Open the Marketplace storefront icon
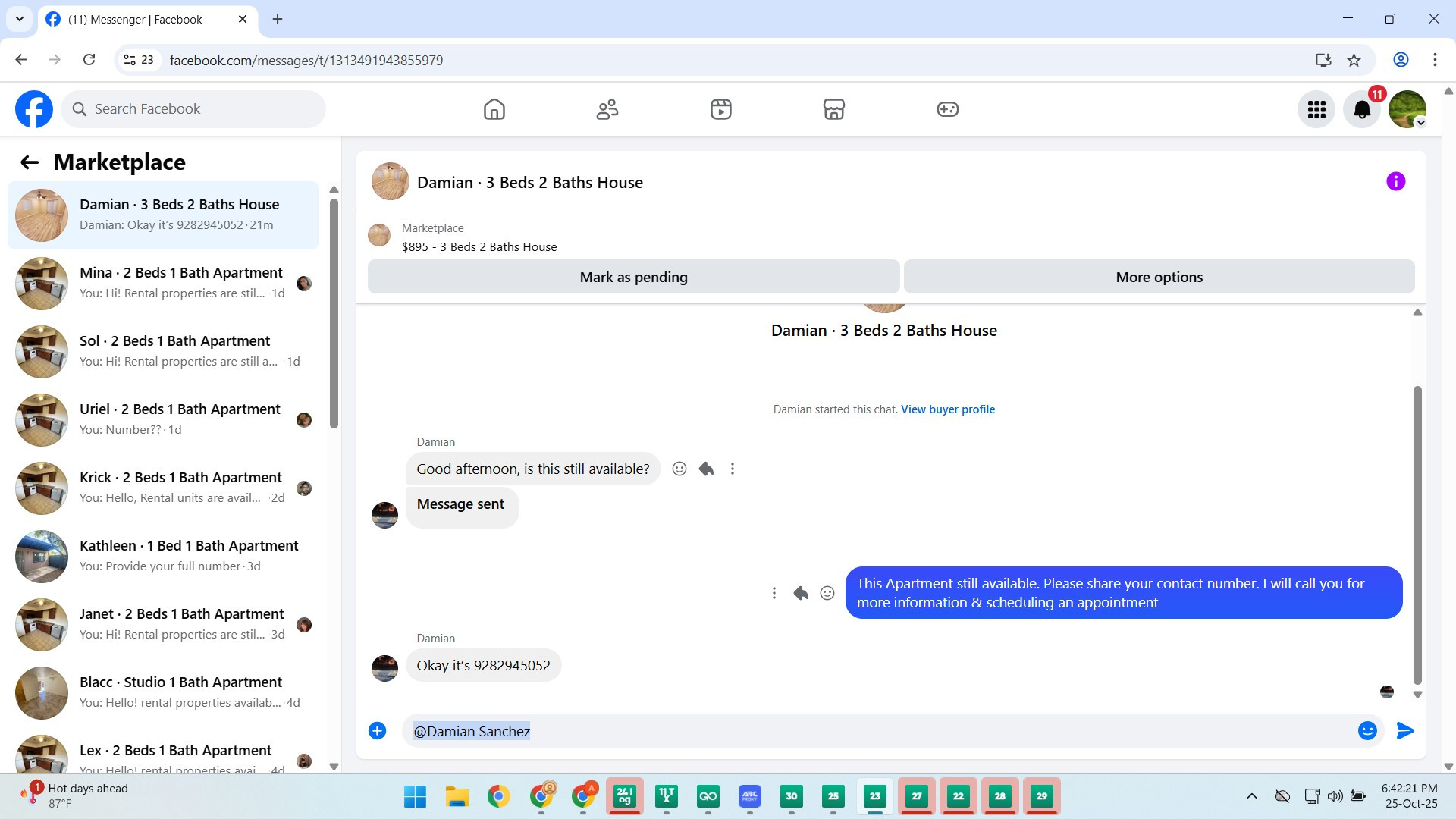 point(833,109)
